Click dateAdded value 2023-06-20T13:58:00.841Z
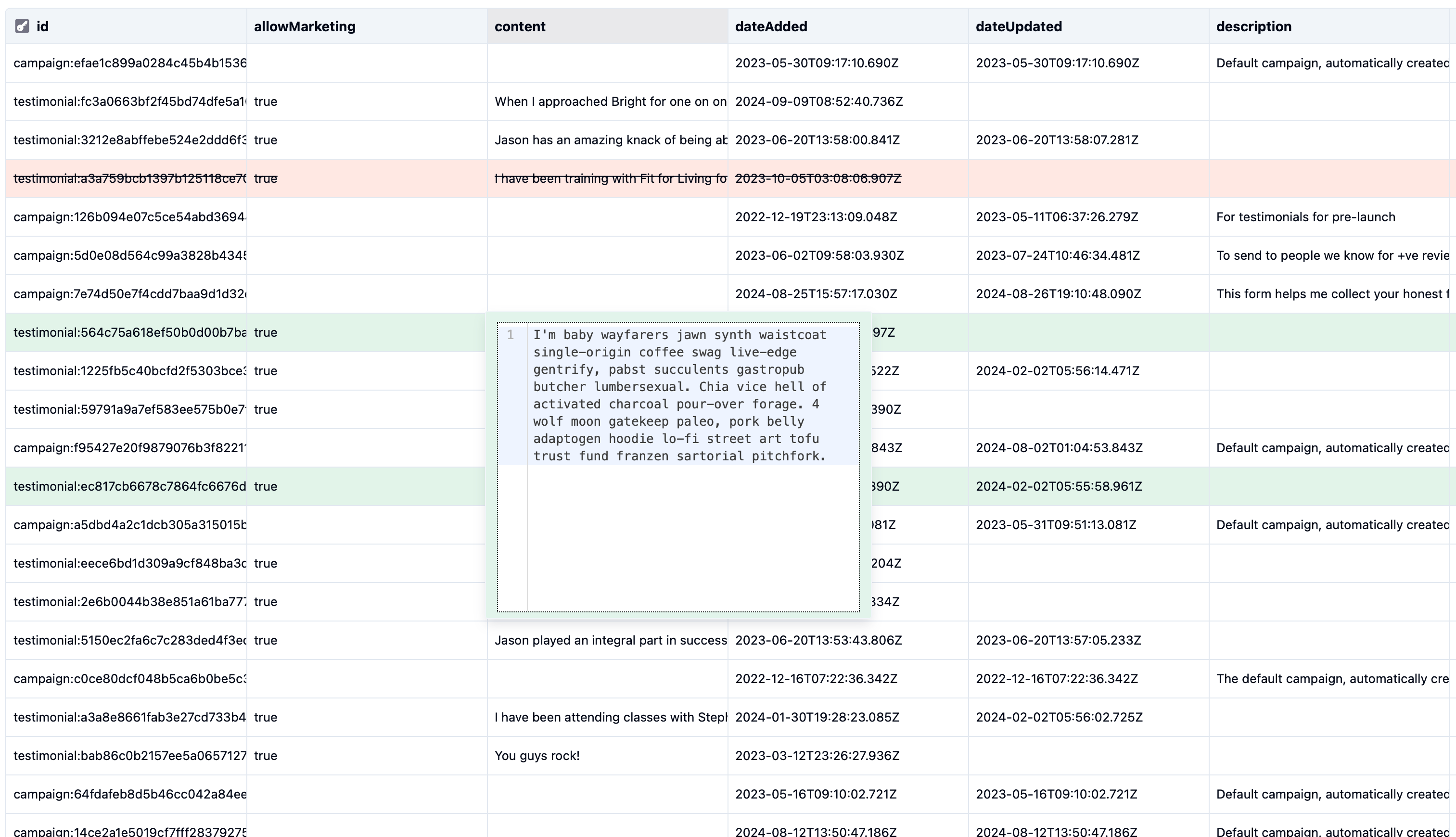Image resolution: width=1456 pixels, height=837 pixels. click(817, 140)
